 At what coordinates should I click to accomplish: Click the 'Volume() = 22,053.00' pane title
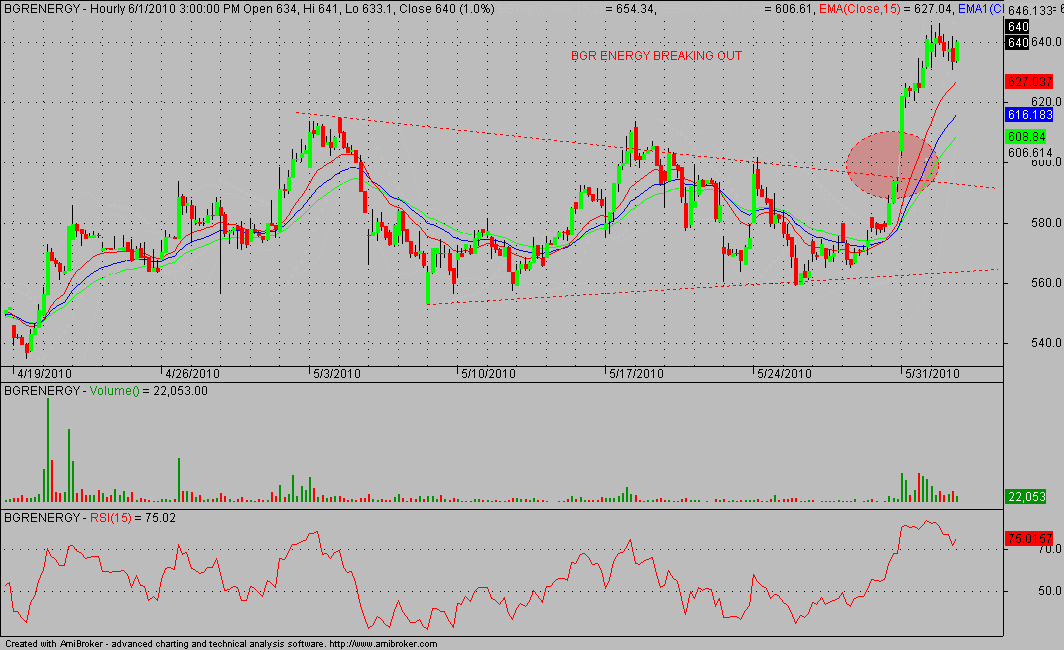click(149, 391)
